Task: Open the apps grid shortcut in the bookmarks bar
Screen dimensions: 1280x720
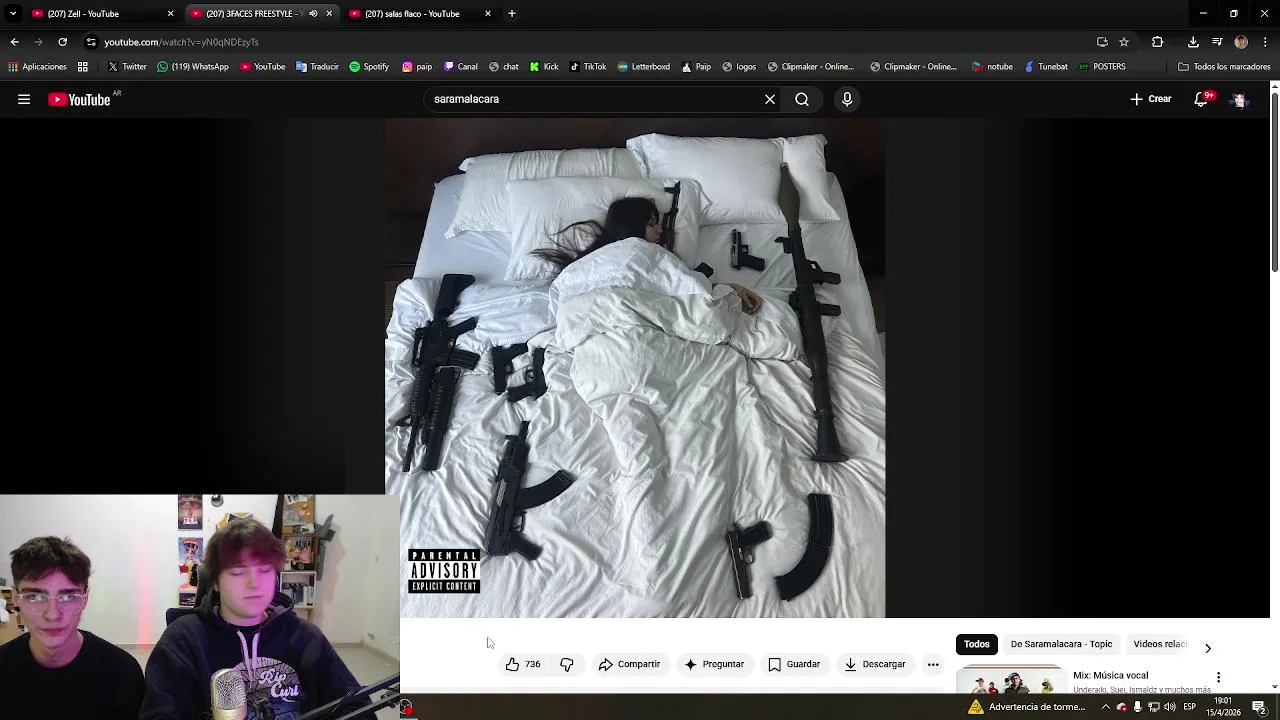Action: pos(83,67)
